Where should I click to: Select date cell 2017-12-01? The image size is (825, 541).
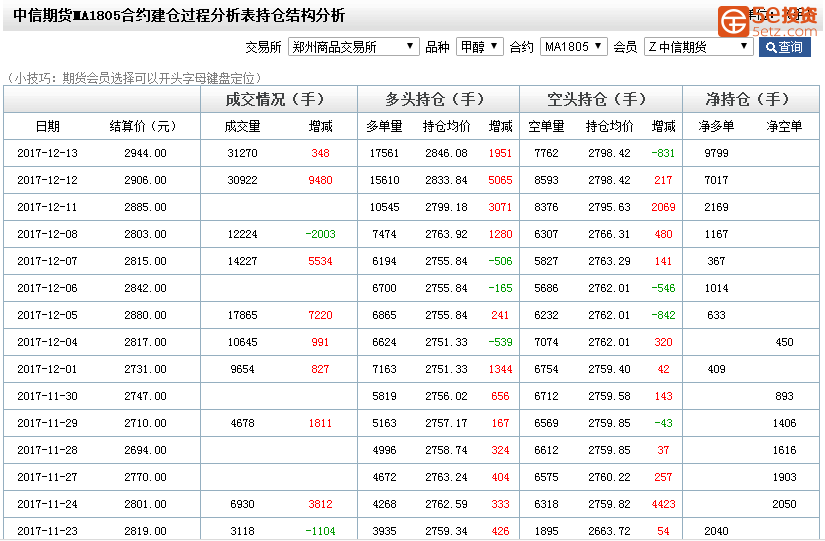coord(47,369)
